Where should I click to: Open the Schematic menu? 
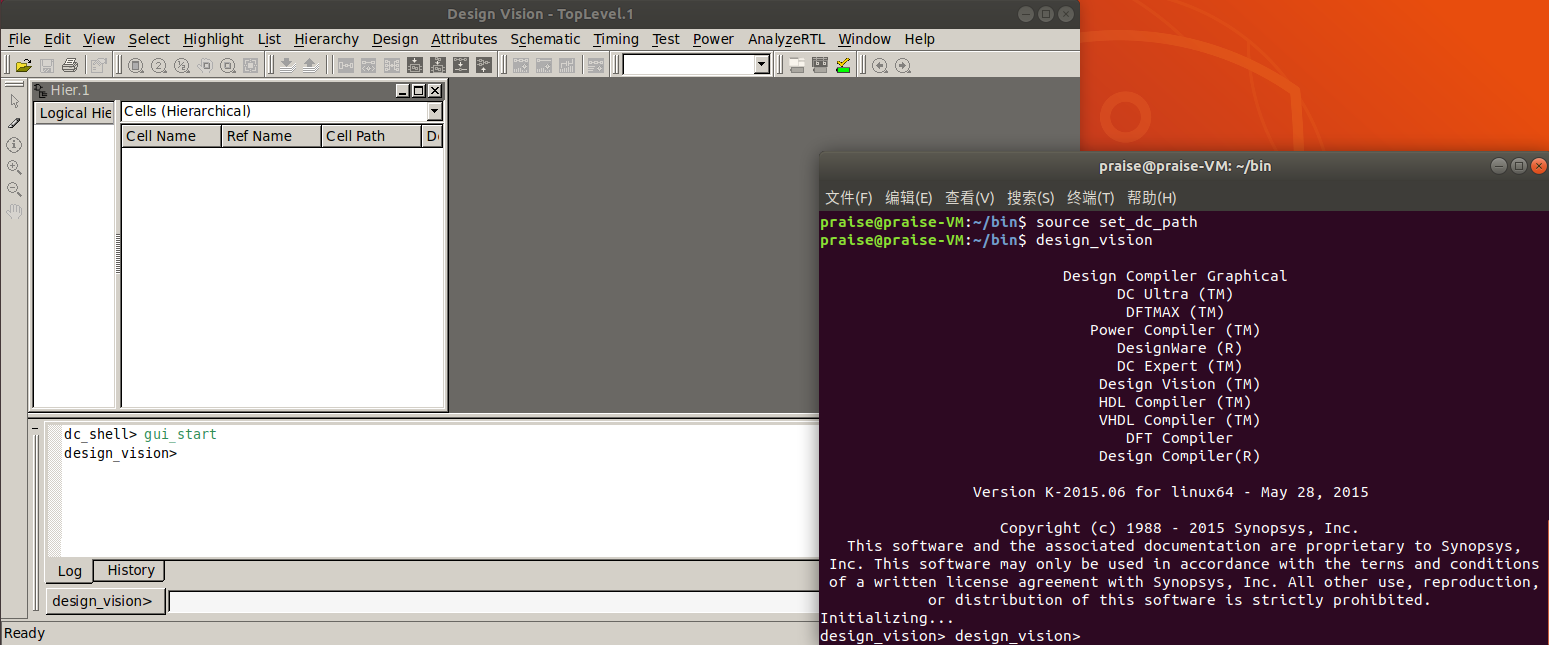point(545,39)
